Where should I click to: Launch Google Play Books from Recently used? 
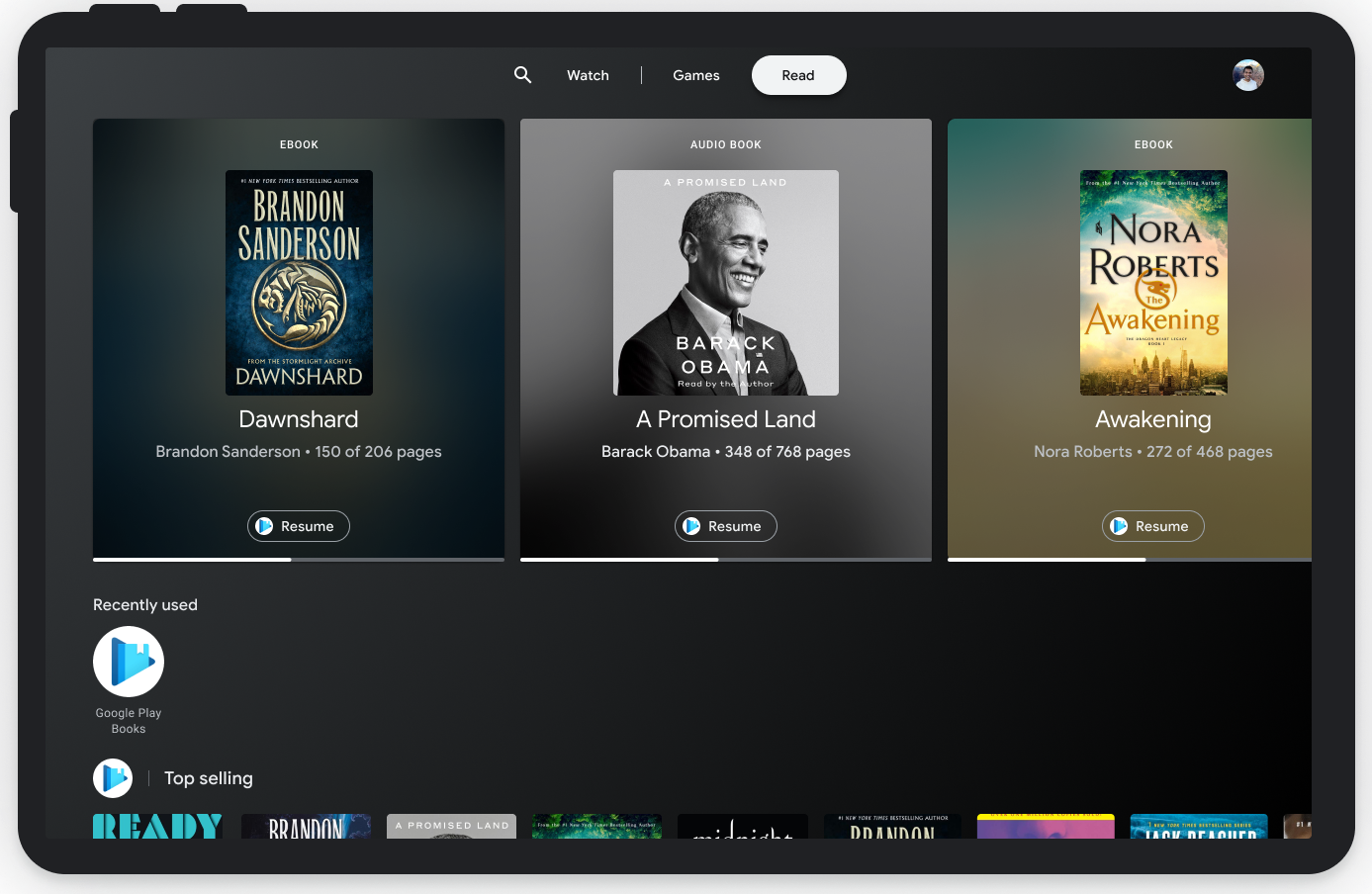[129, 662]
